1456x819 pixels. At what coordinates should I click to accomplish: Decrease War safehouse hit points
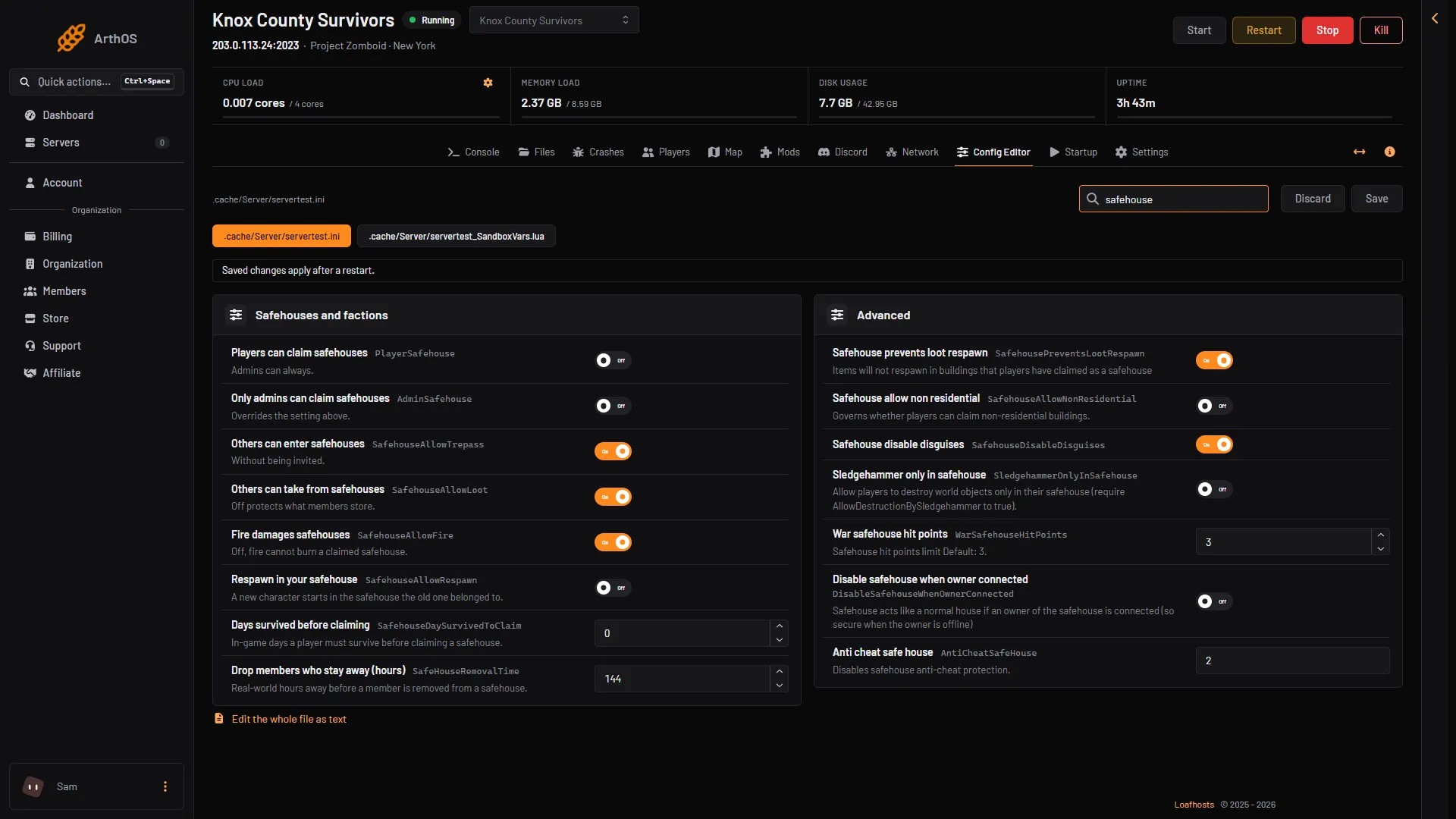(1380, 548)
